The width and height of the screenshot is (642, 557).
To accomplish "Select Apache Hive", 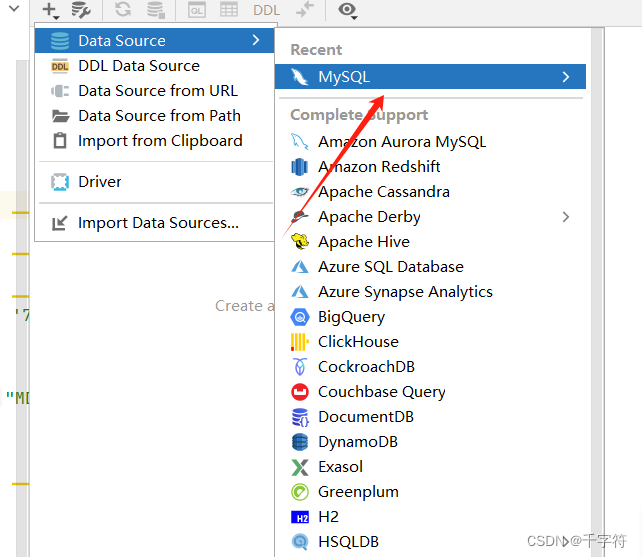I will (x=430, y=242).
